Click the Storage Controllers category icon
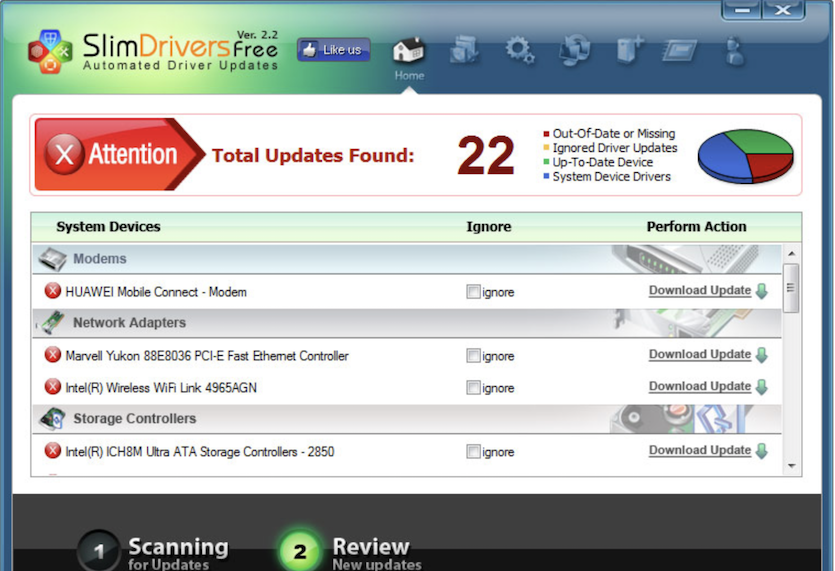This screenshot has width=835, height=571. click(x=52, y=419)
